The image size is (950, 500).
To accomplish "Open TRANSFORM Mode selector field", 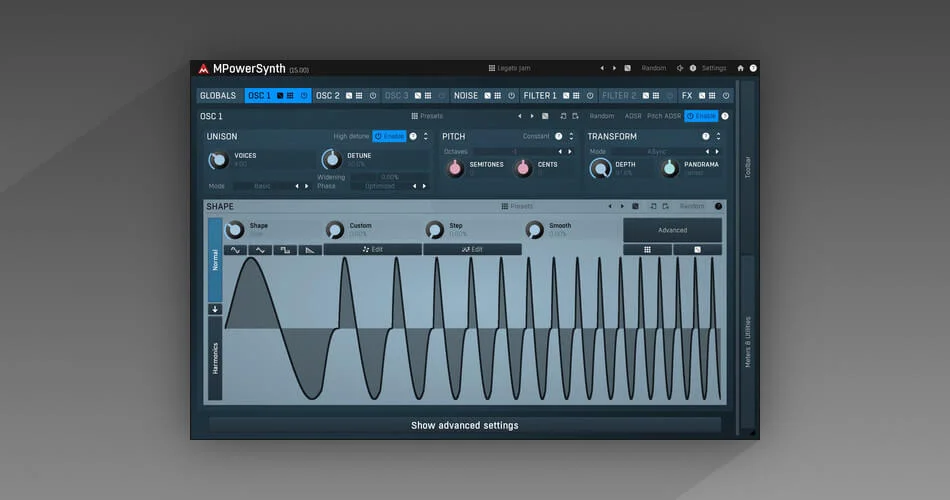I will tap(657, 152).
